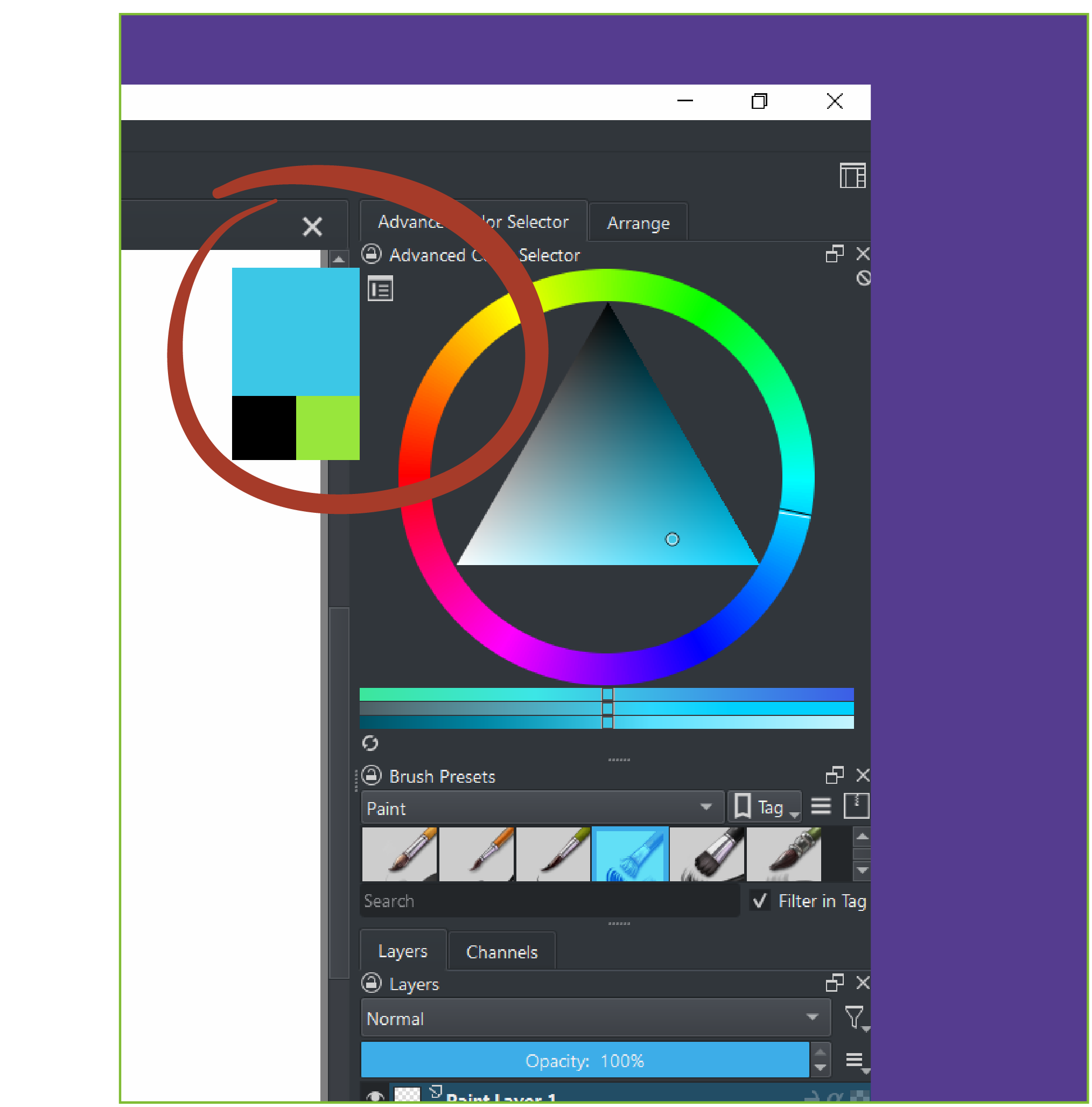Viewport: 1092px width, 1107px height.
Task: Select the highlighted blue brush preset thumbnail
Action: [x=630, y=854]
